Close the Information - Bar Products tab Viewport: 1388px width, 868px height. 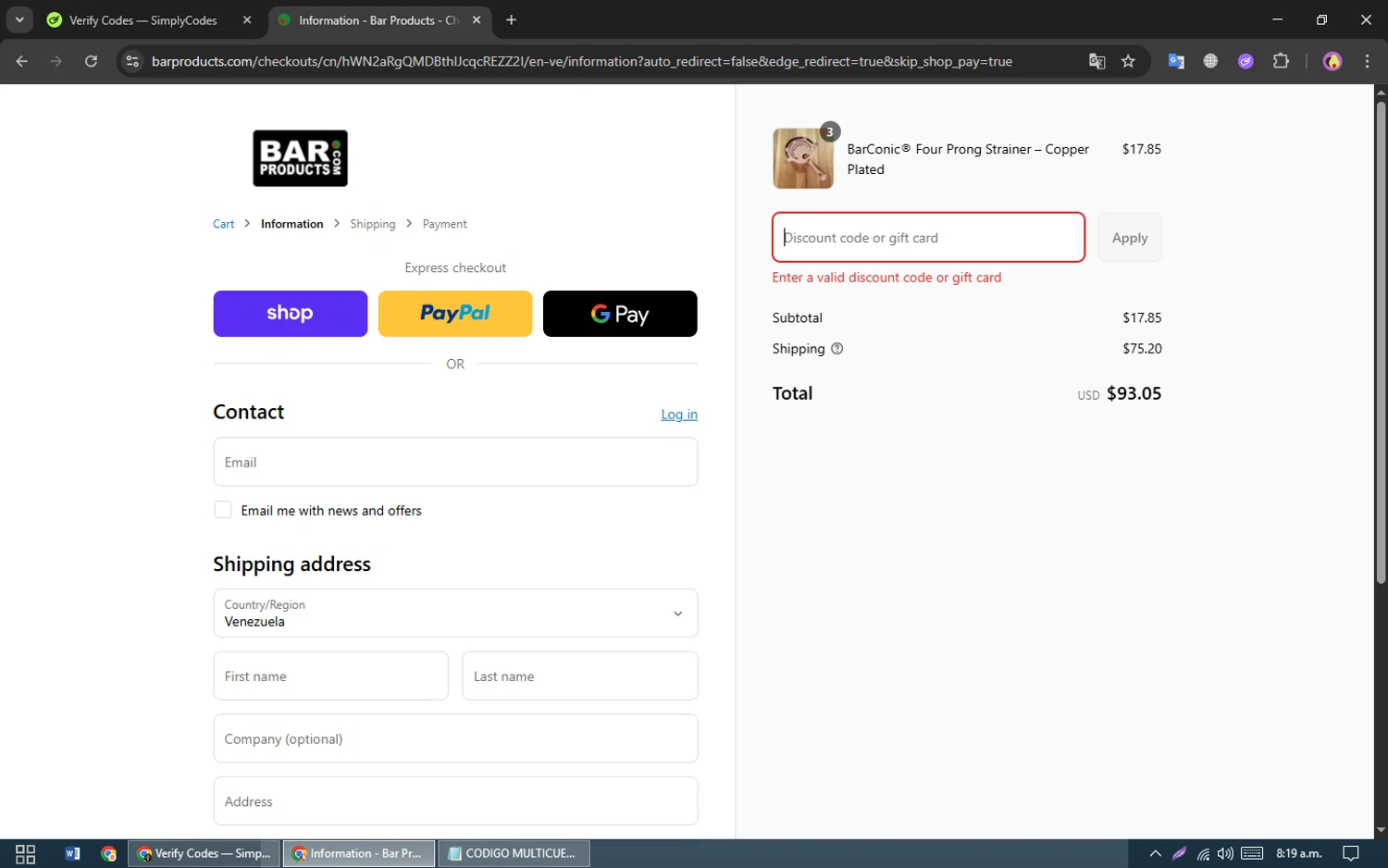477,20
